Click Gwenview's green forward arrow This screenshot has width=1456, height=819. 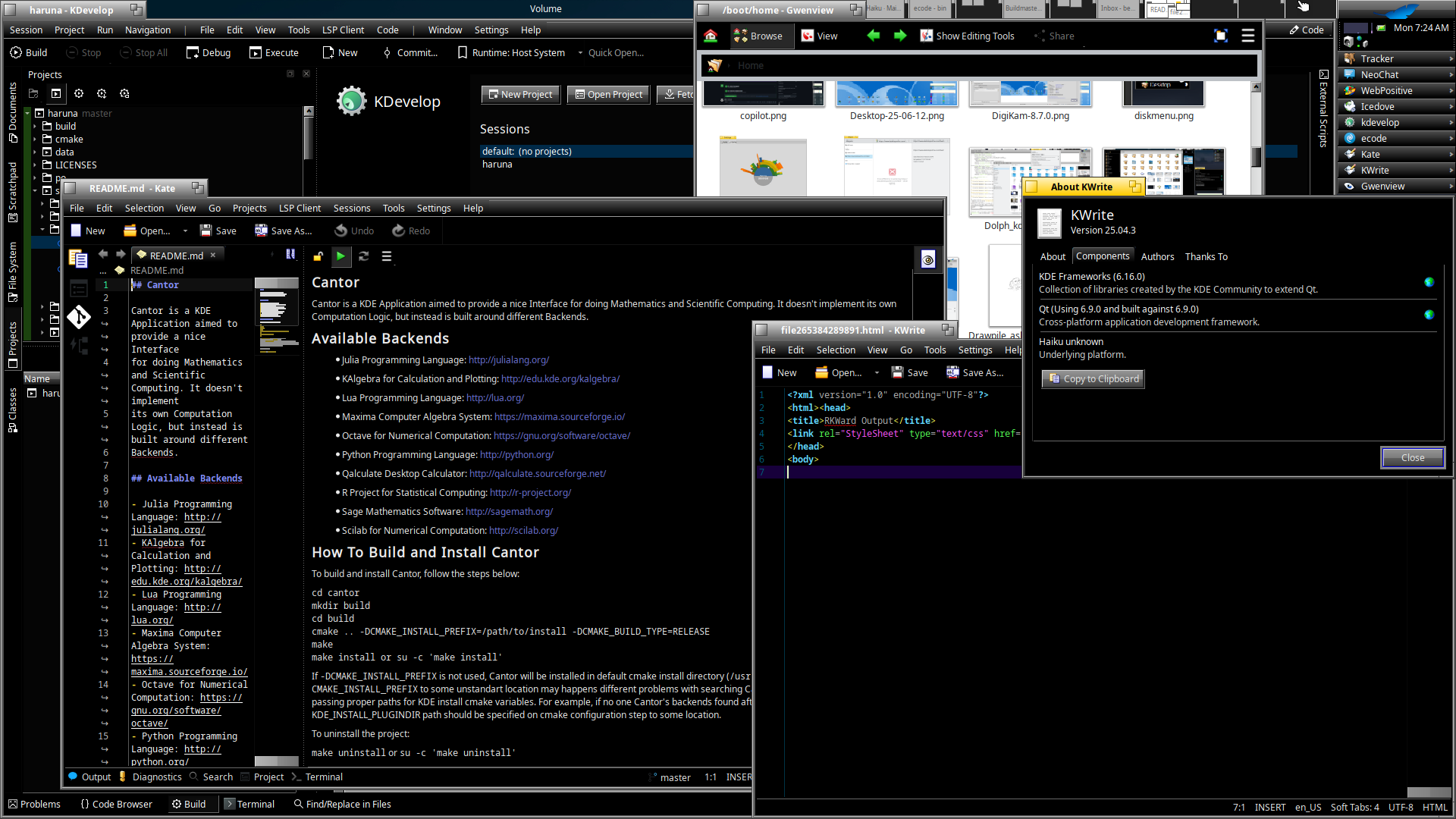click(900, 36)
